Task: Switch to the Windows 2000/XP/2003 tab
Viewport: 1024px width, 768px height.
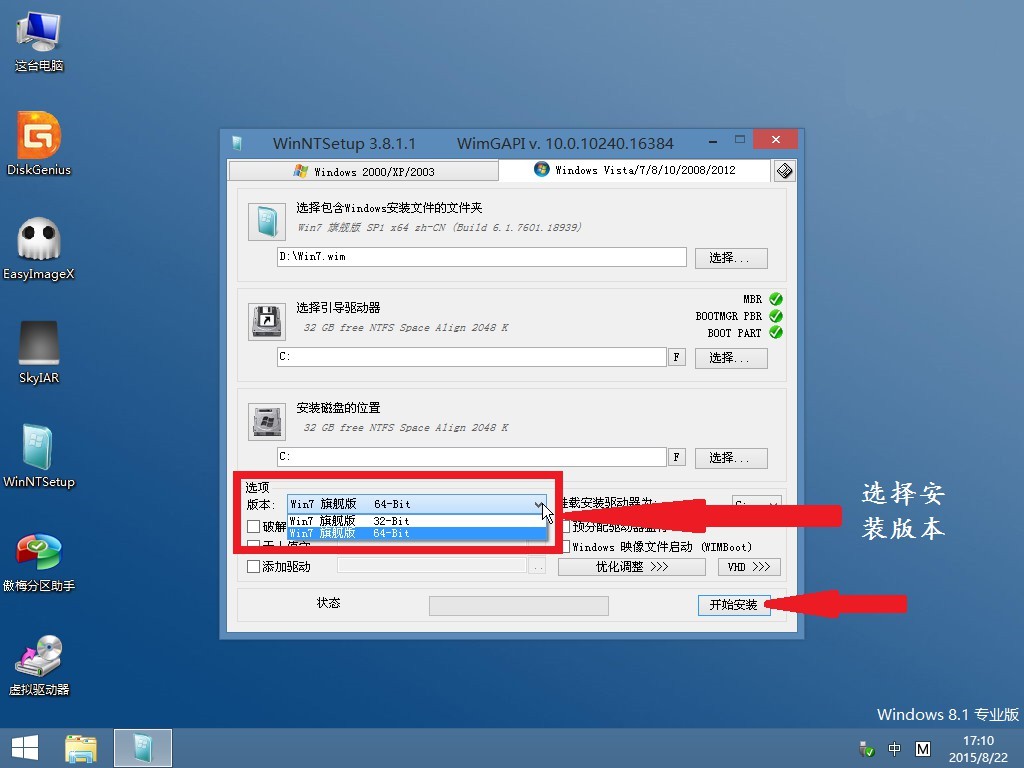Action: click(x=363, y=170)
